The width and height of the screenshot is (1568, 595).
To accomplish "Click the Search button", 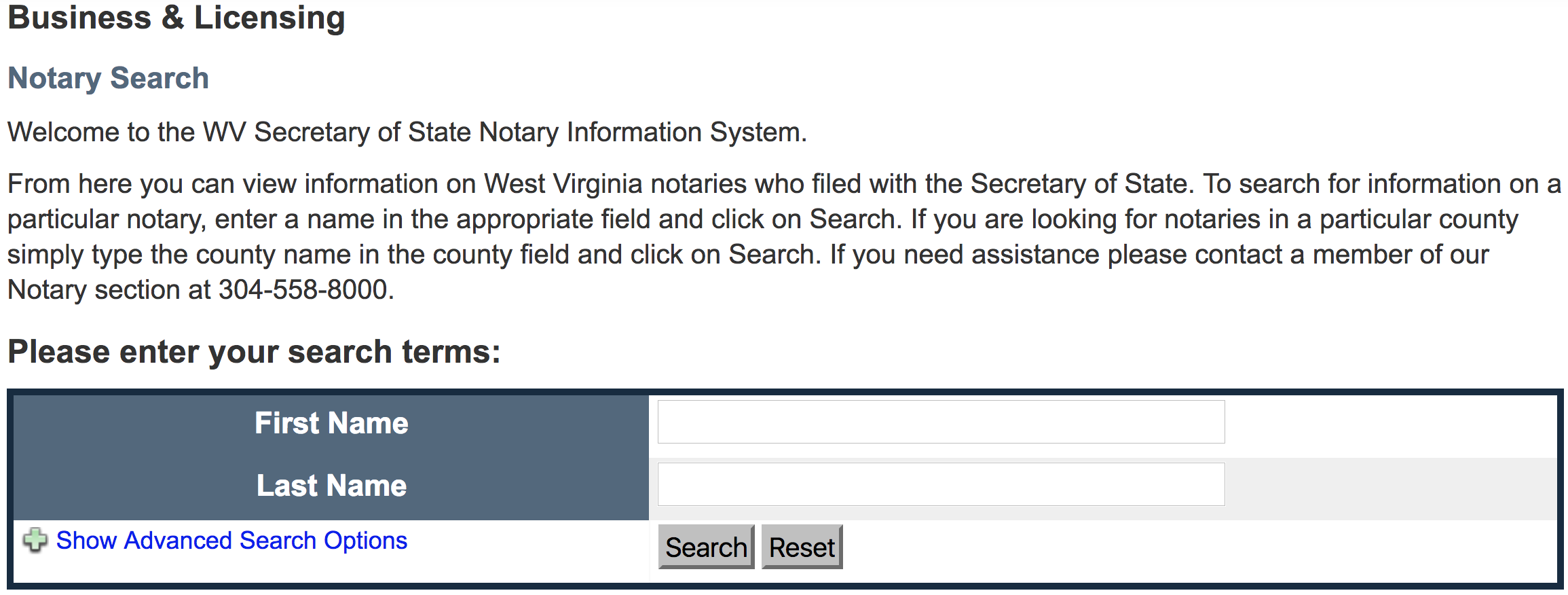I will 706,547.
